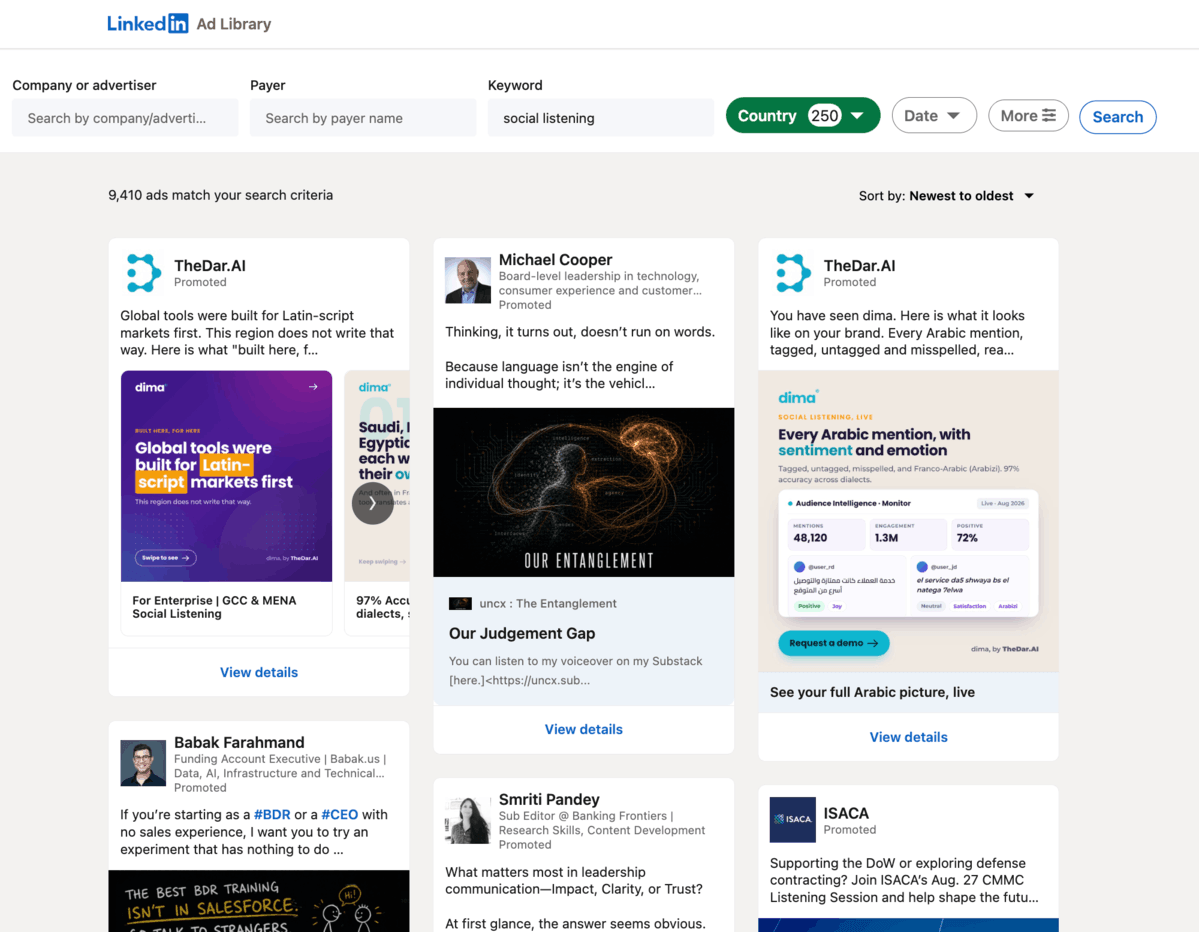Open Smriti Pandey's profile photo

click(x=468, y=820)
